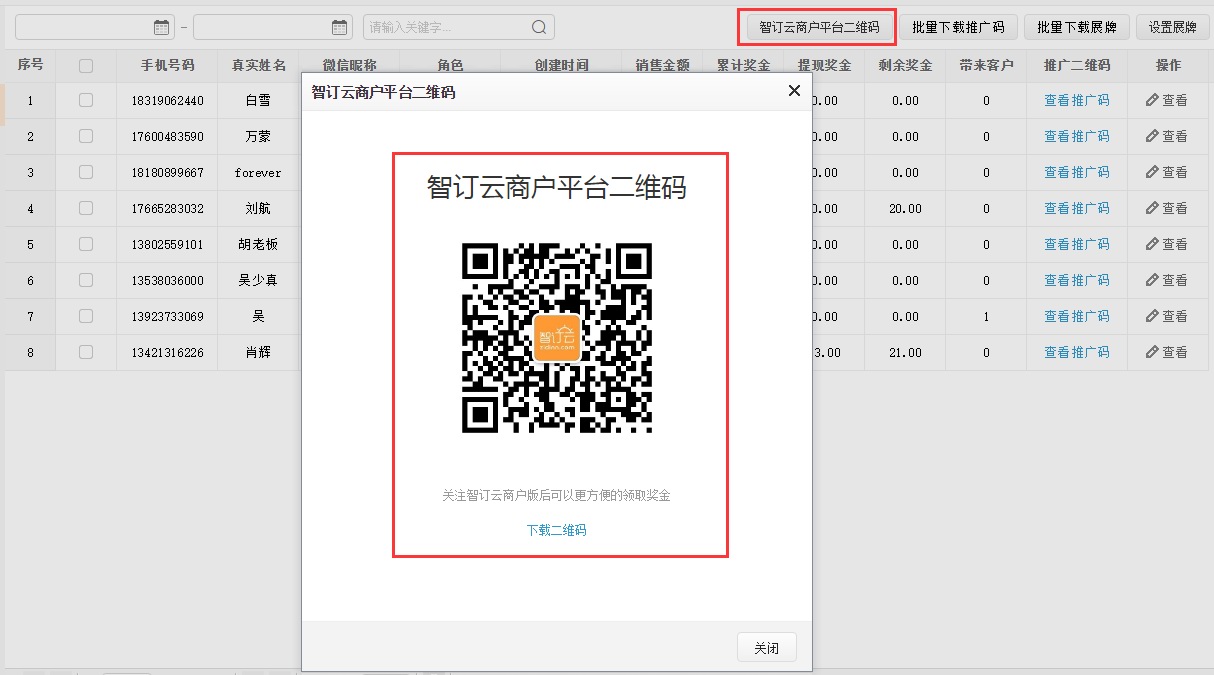Screen dimensions: 1214x675
Task: Select phone number 18180899667
Action: [x=167, y=173]
